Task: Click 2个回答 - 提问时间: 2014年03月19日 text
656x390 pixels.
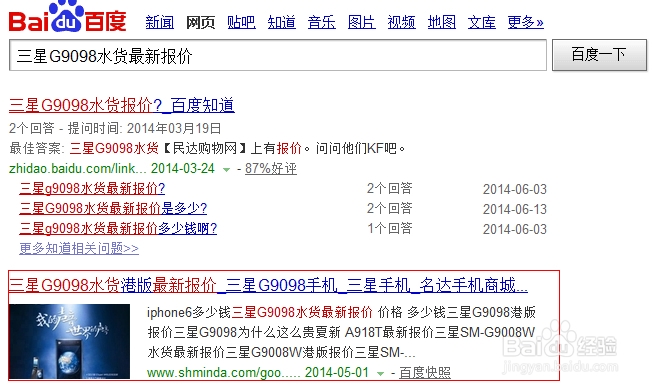Action: point(115,128)
